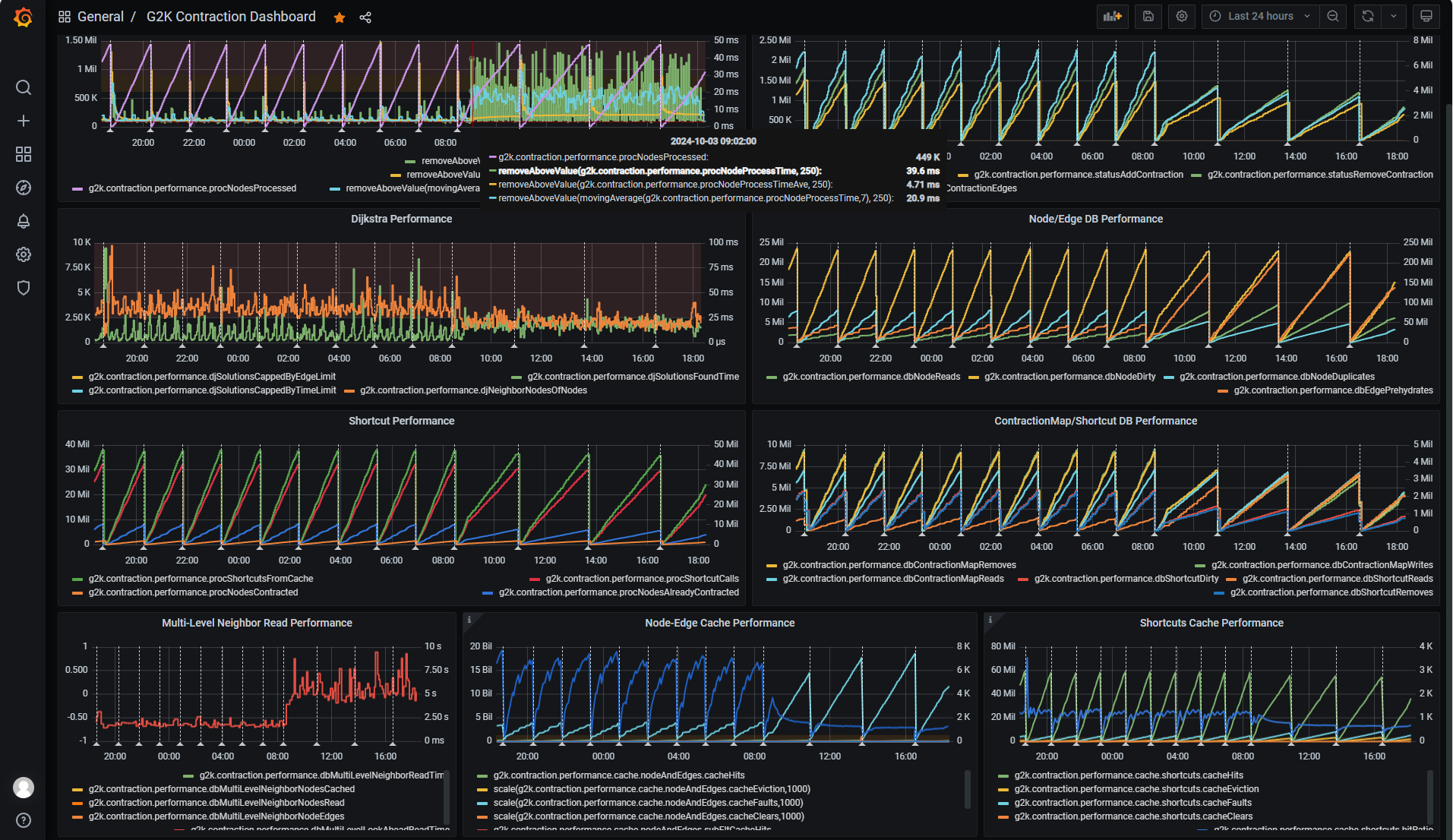Open ContractionMap/Shortcut DB Performance panel menu
Screen dimensions: 1453x840
coord(1095,421)
